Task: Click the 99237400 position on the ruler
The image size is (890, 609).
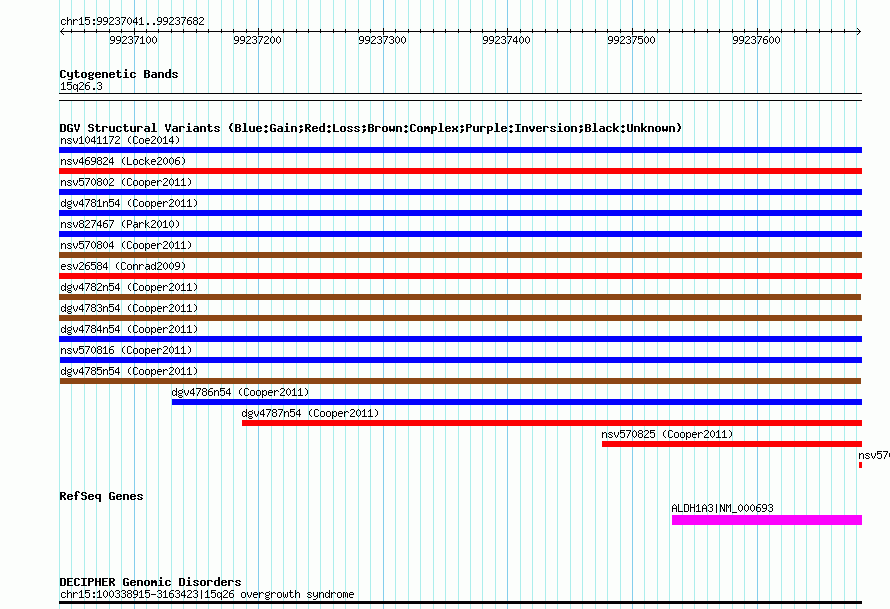Action: (x=506, y=40)
